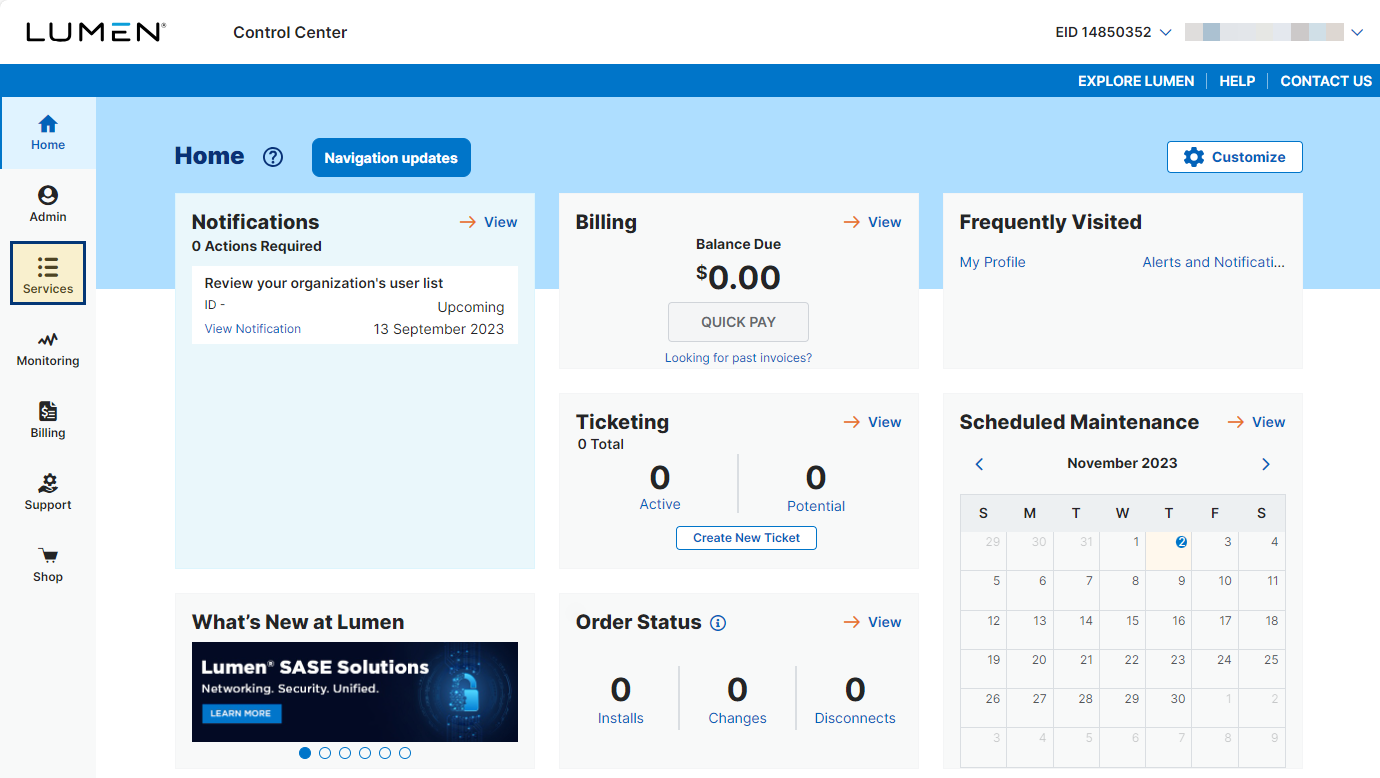Open Home in the sidebar
1380x778 pixels.
point(48,133)
